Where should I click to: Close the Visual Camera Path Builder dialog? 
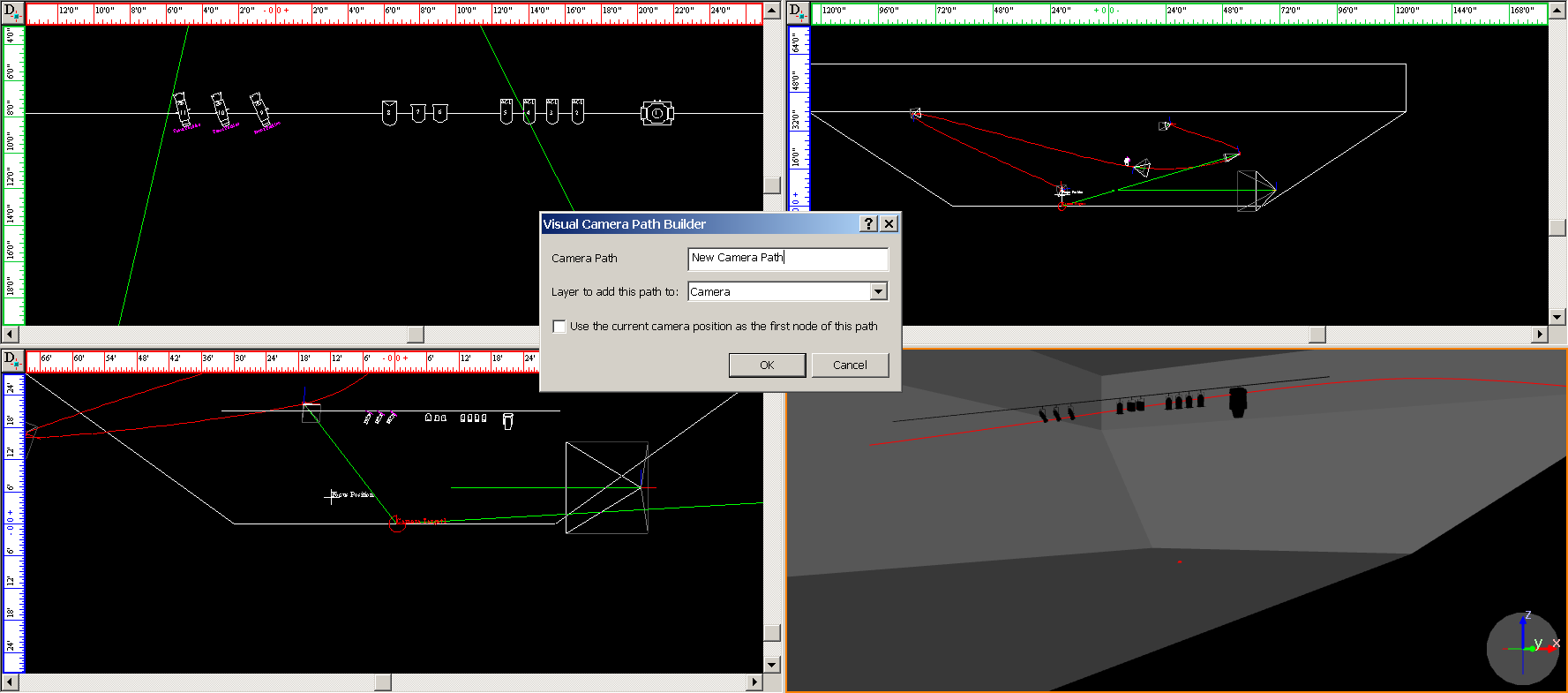[889, 224]
